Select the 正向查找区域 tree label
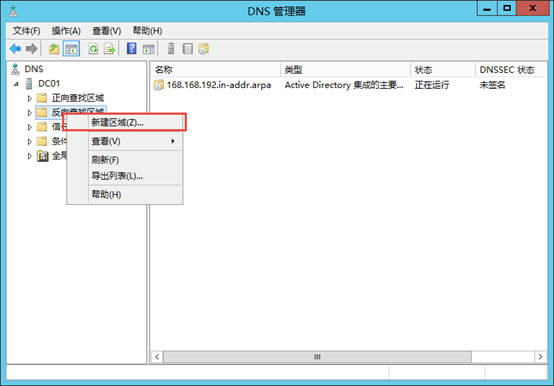 point(78,98)
